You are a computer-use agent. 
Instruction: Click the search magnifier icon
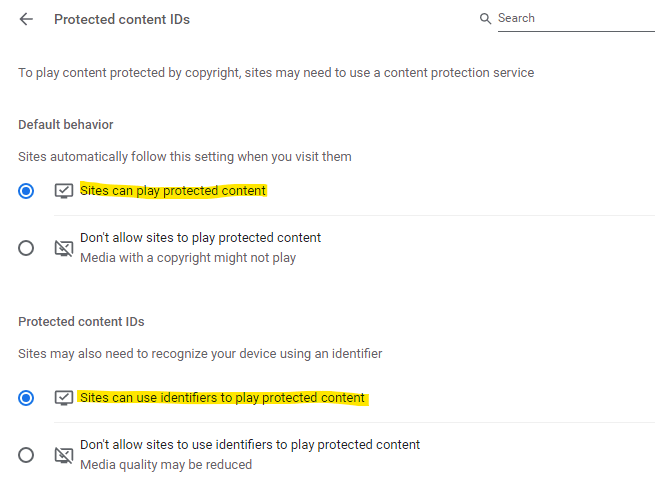tap(486, 19)
